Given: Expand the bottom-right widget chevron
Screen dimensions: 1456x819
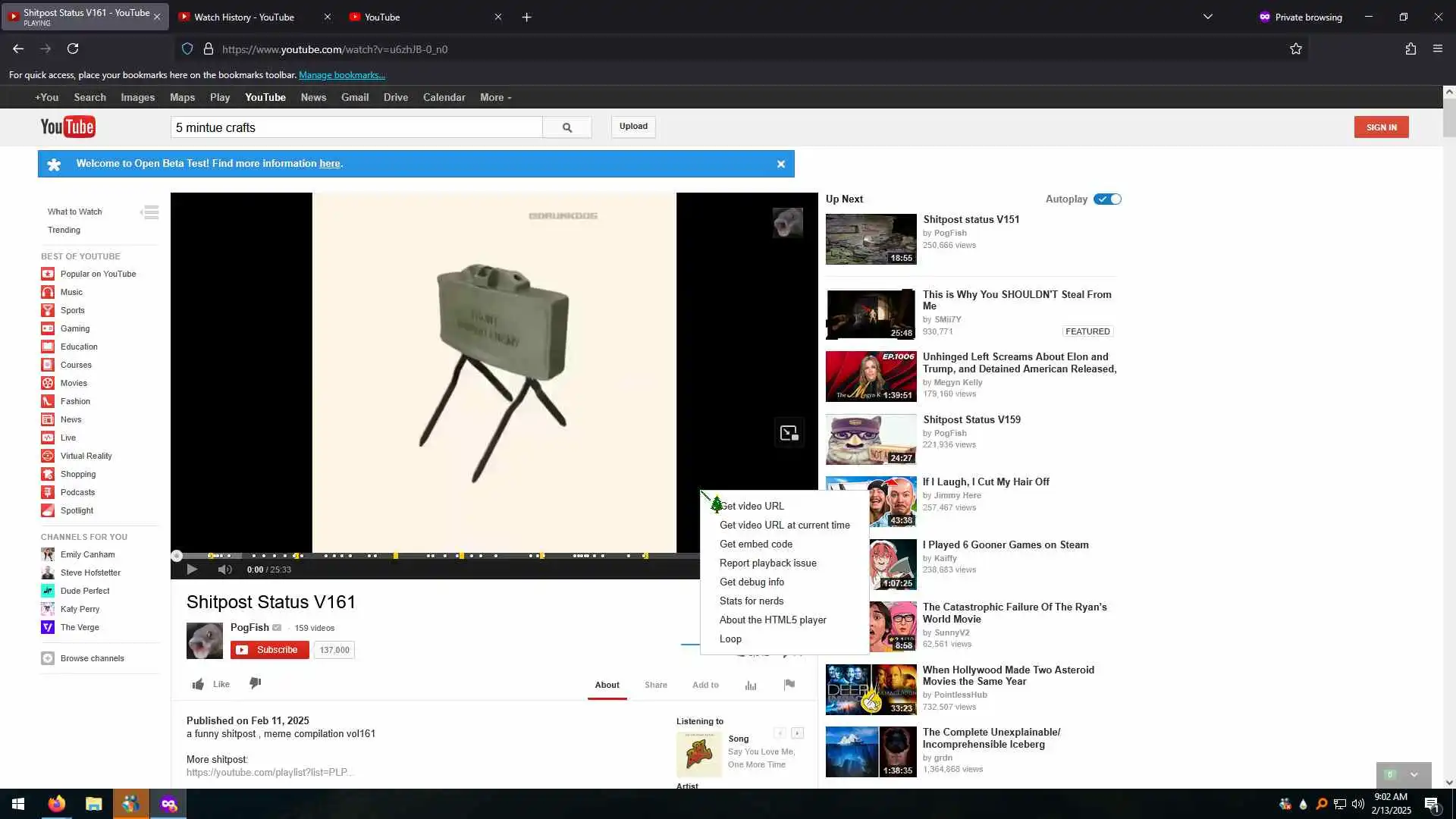Looking at the screenshot, I should pos(1414,775).
